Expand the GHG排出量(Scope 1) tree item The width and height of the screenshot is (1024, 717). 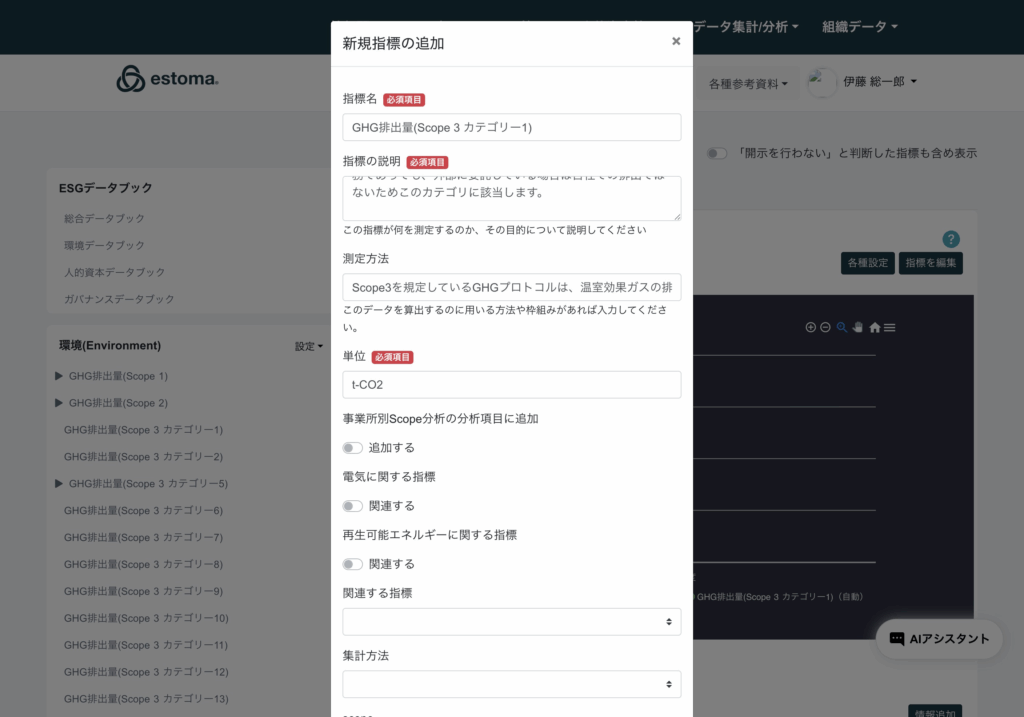click(x=59, y=376)
